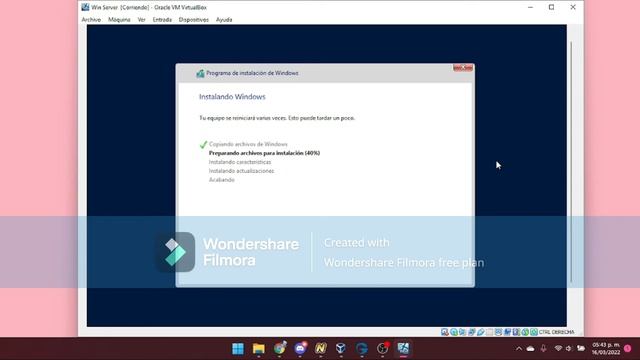The width and height of the screenshot is (640, 360).
Task: Open File Explorer from the taskbar
Action: pos(258,349)
